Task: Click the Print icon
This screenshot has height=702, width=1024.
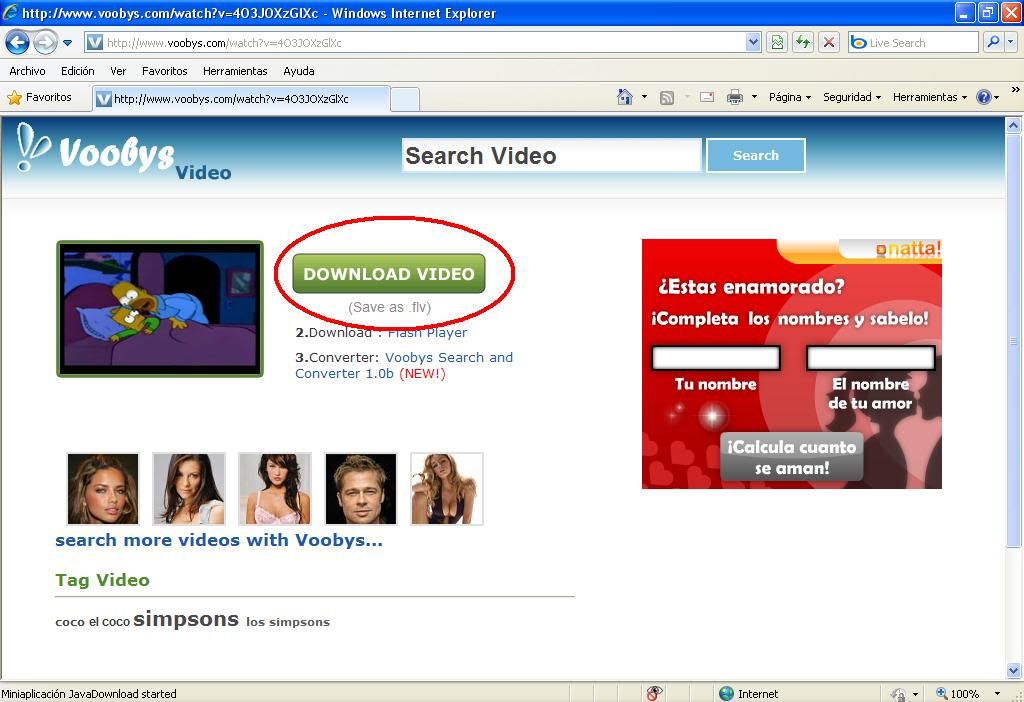Action: coord(735,97)
